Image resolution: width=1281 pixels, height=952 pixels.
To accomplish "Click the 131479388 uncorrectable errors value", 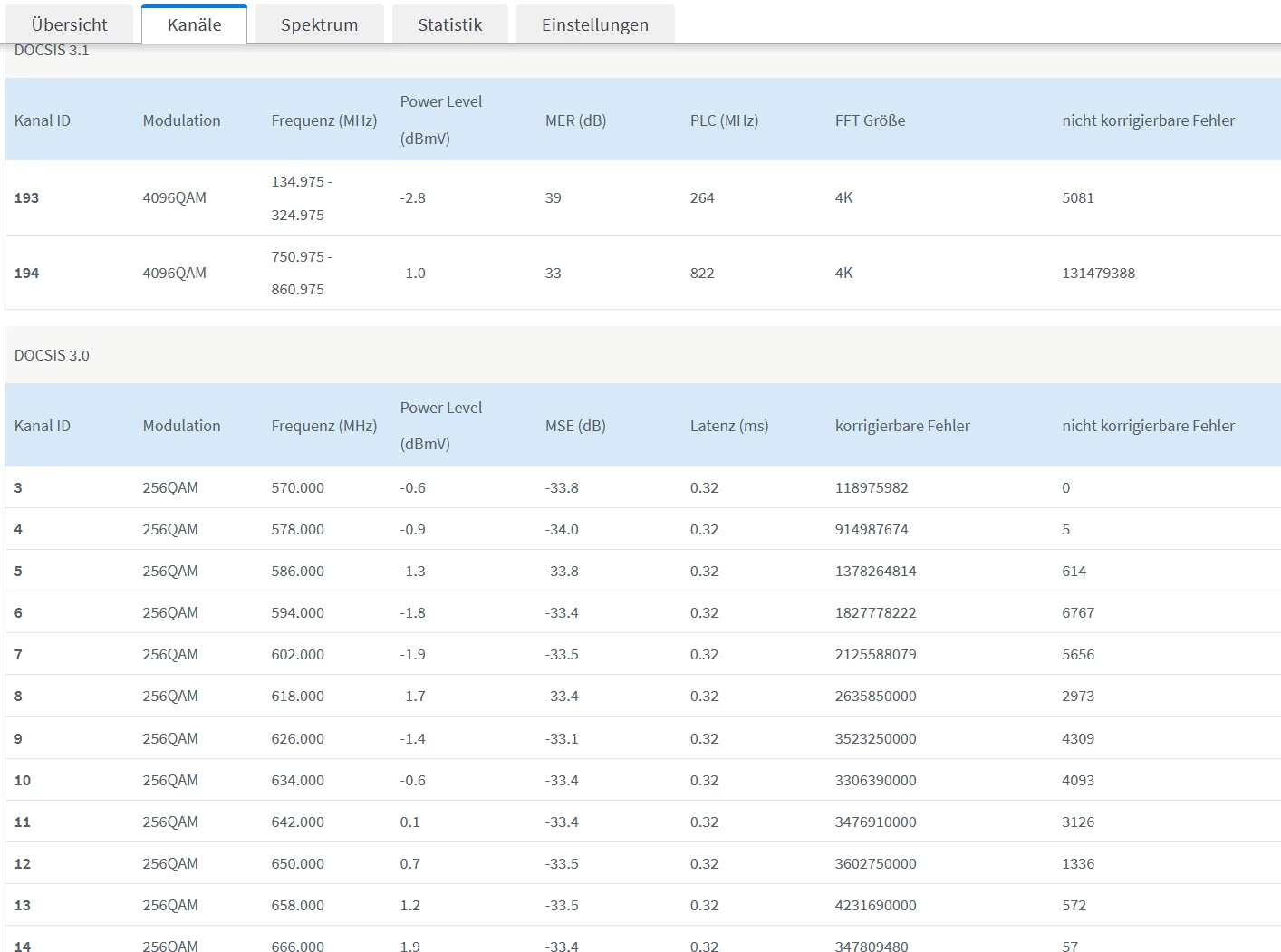I will [1098, 273].
